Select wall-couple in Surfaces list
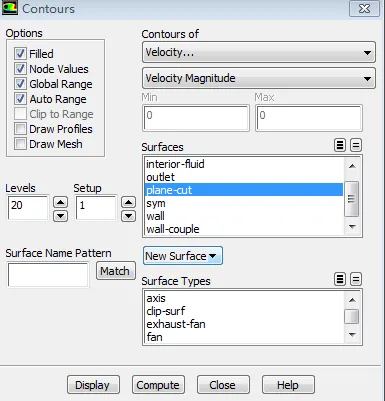The image size is (385, 401). 173,229
